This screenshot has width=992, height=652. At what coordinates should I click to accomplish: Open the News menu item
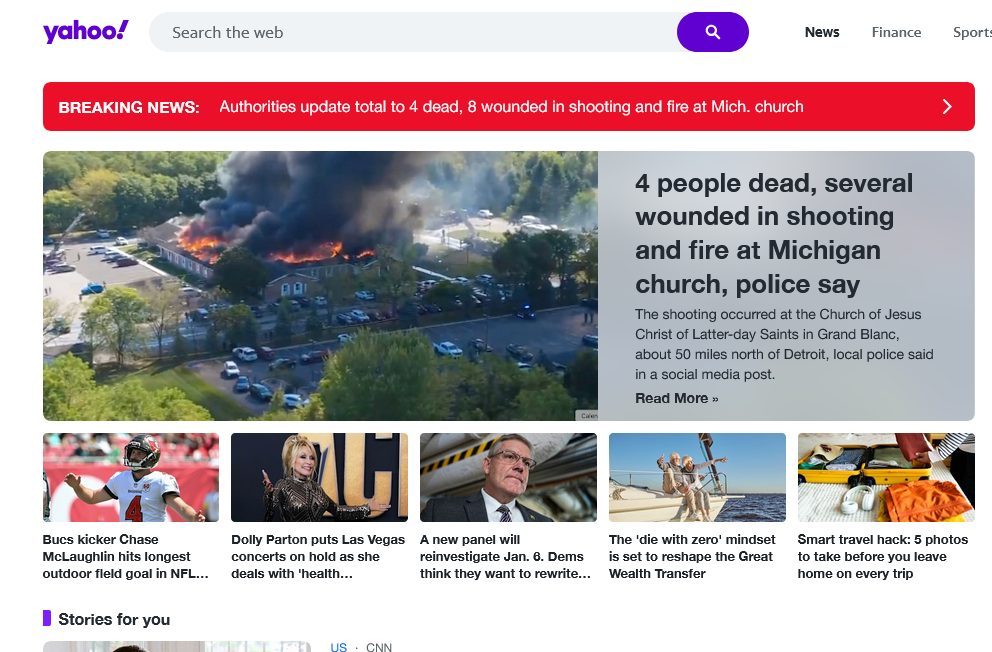pyautogui.click(x=821, y=32)
